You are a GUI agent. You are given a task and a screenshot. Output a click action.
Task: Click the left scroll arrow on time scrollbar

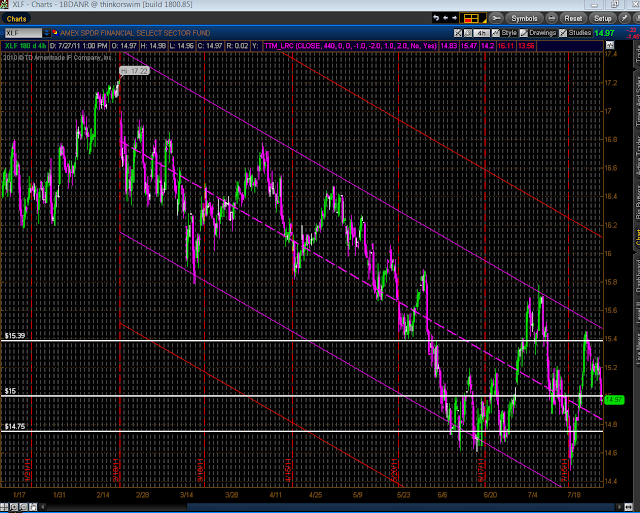[x=42, y=507]
